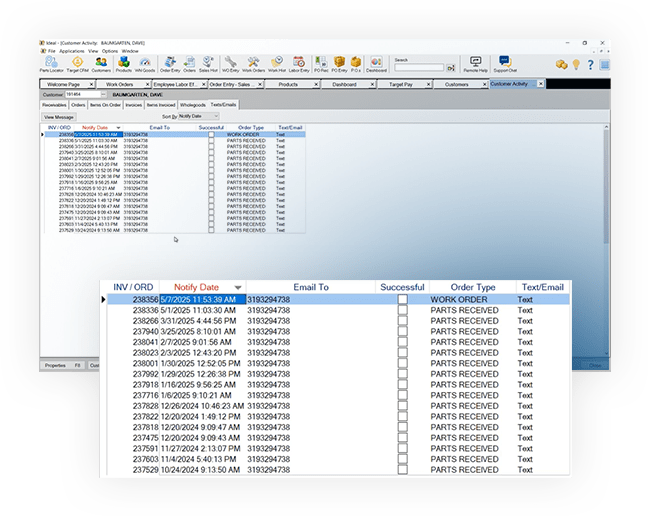Go to the Welcome Page tab
This screenshot has width=648, height=516.
(62, 85)
